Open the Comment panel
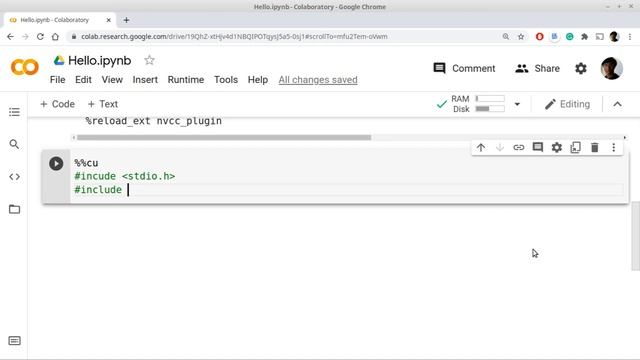Image resolution: width=640 pixels, height=360 pixels. (464, 68)
